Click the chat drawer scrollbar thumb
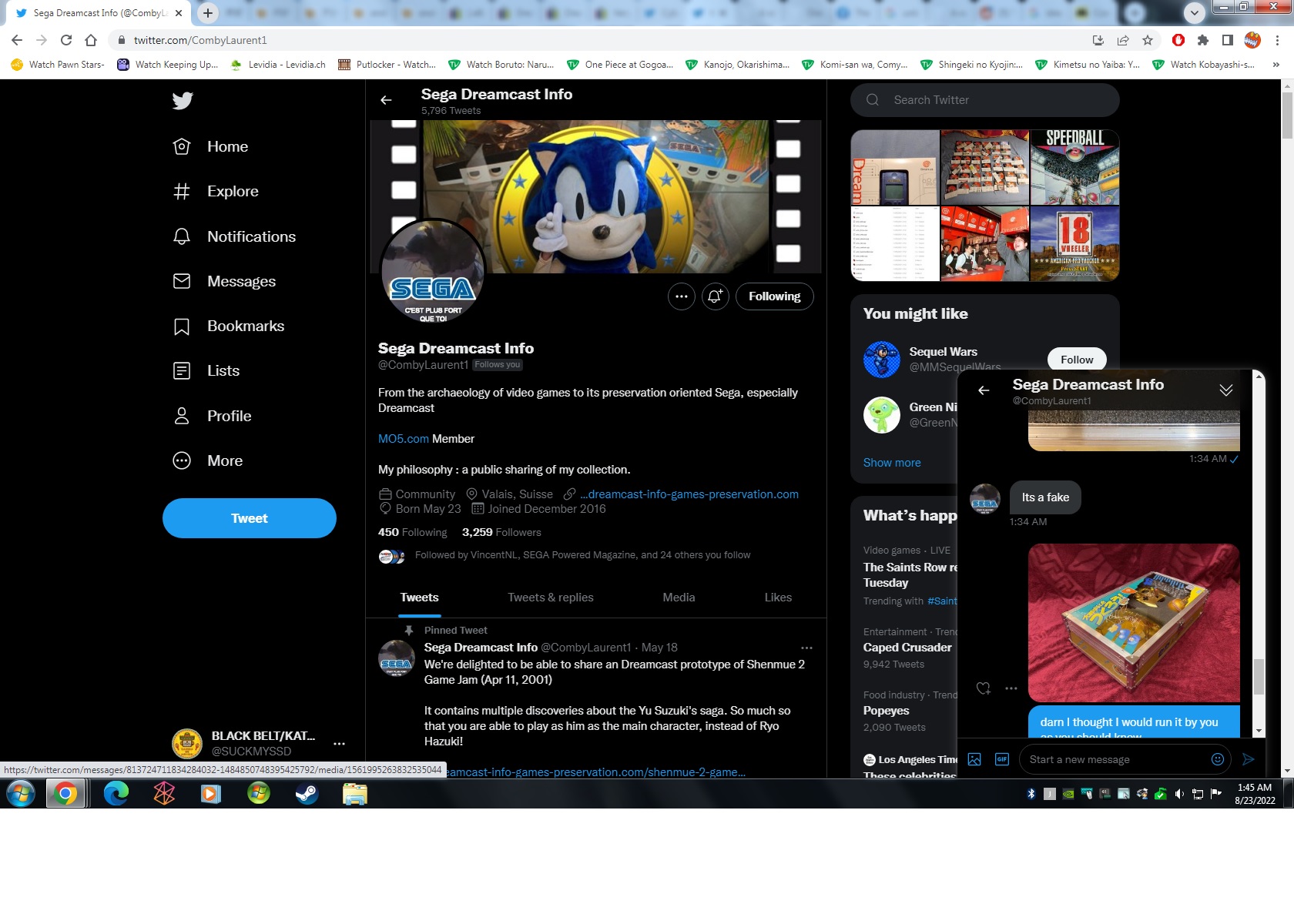The width and height of the screenshot is (1294, 924). pyautogui.click(x=1259, y=677)
